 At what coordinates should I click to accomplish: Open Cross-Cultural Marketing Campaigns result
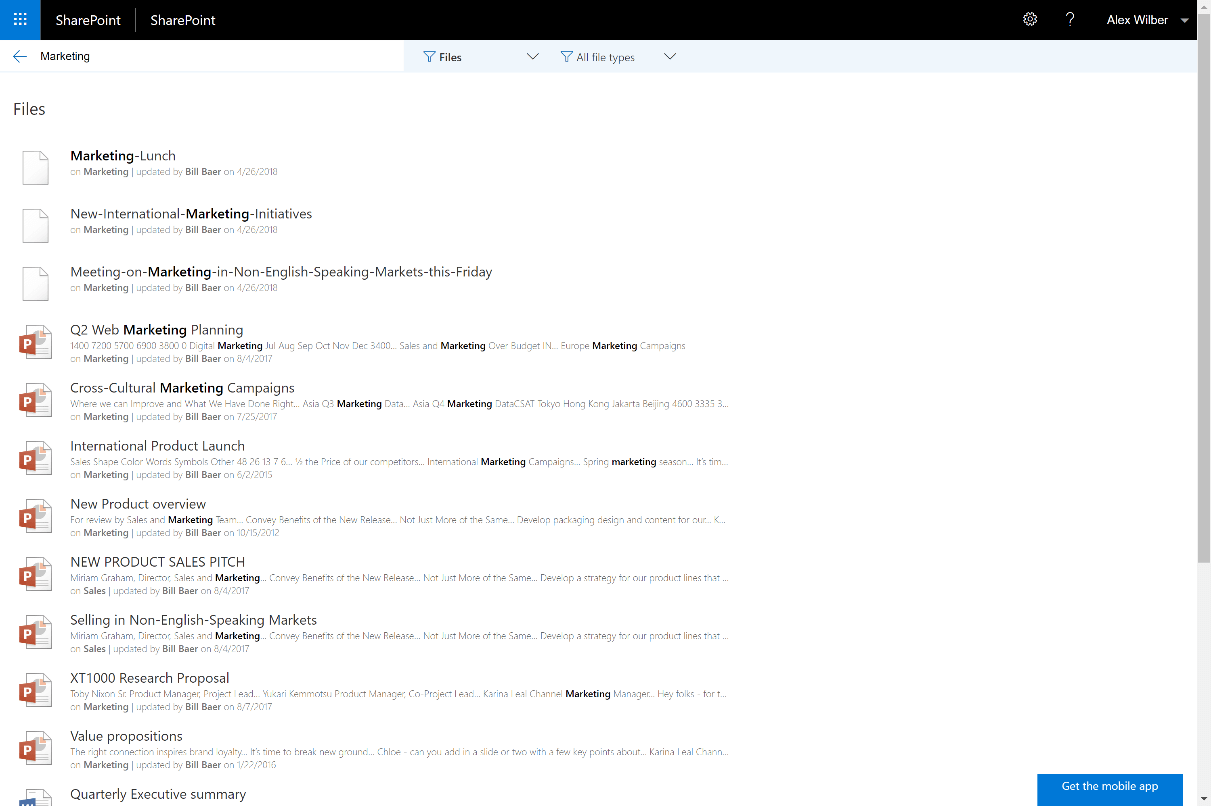182,388
